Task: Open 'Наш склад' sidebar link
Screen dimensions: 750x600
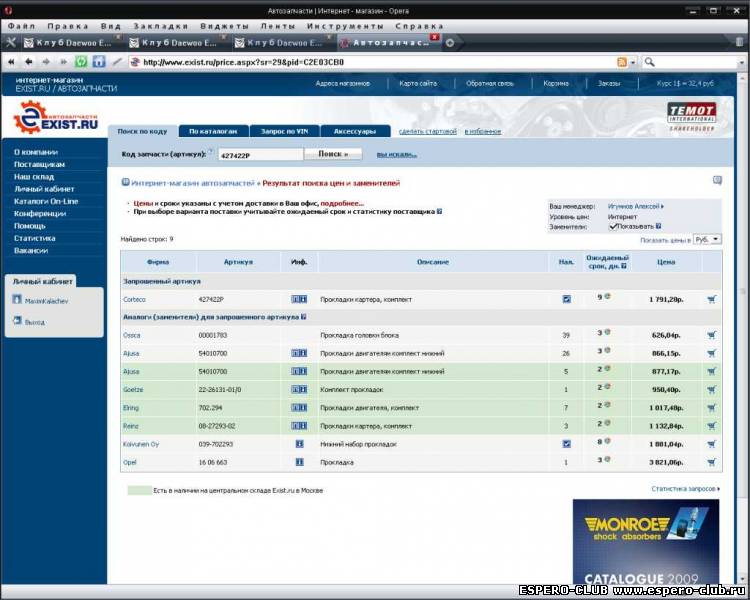Action: click(33, 177)
